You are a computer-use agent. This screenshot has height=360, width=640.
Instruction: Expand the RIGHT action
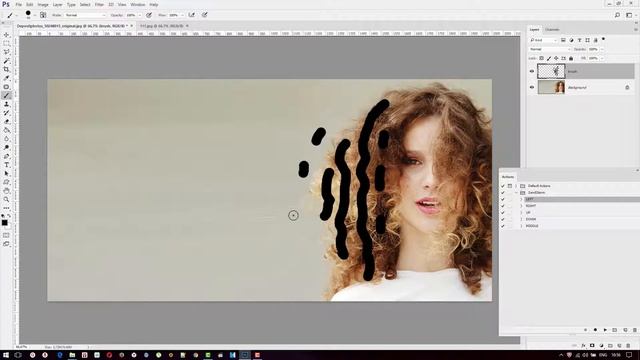[x=521, y=206]
